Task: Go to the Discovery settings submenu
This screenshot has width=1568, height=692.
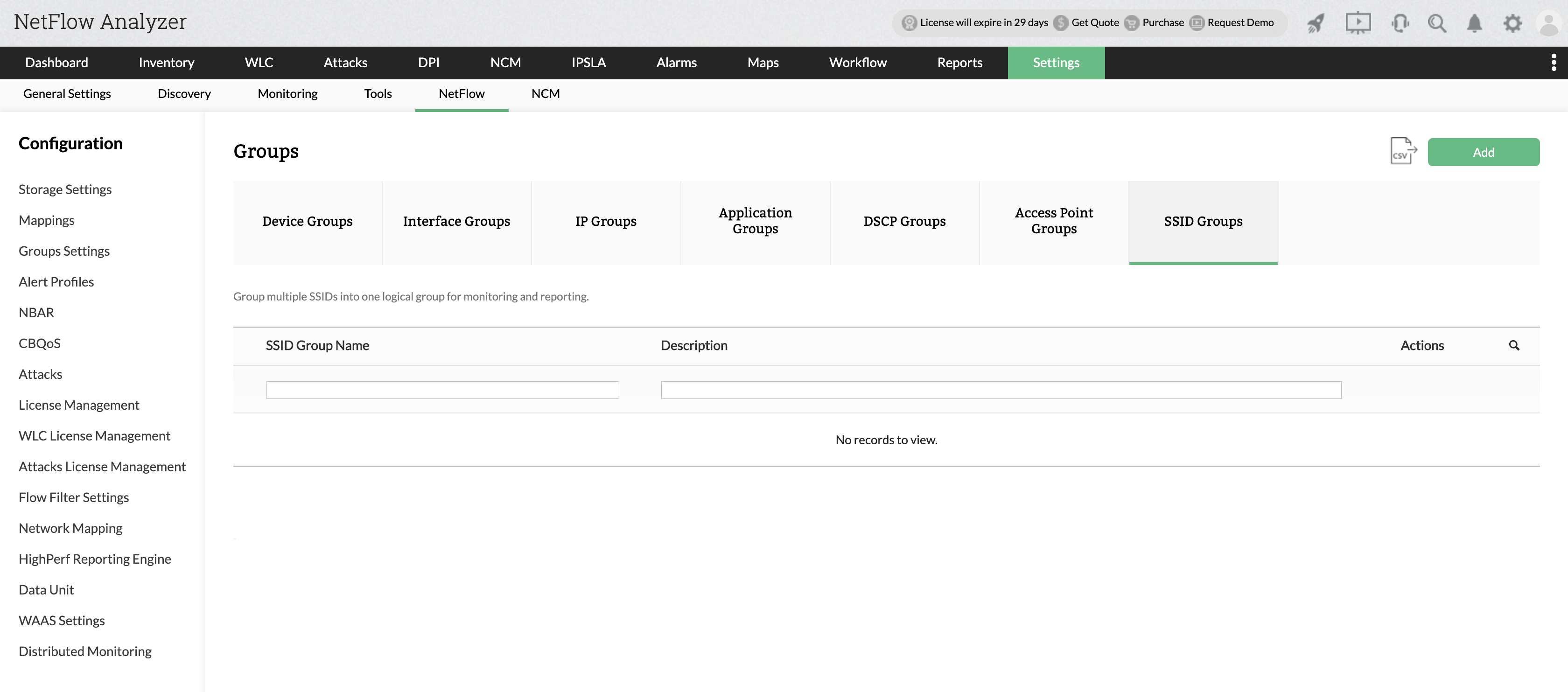Action: coord(184,94)
